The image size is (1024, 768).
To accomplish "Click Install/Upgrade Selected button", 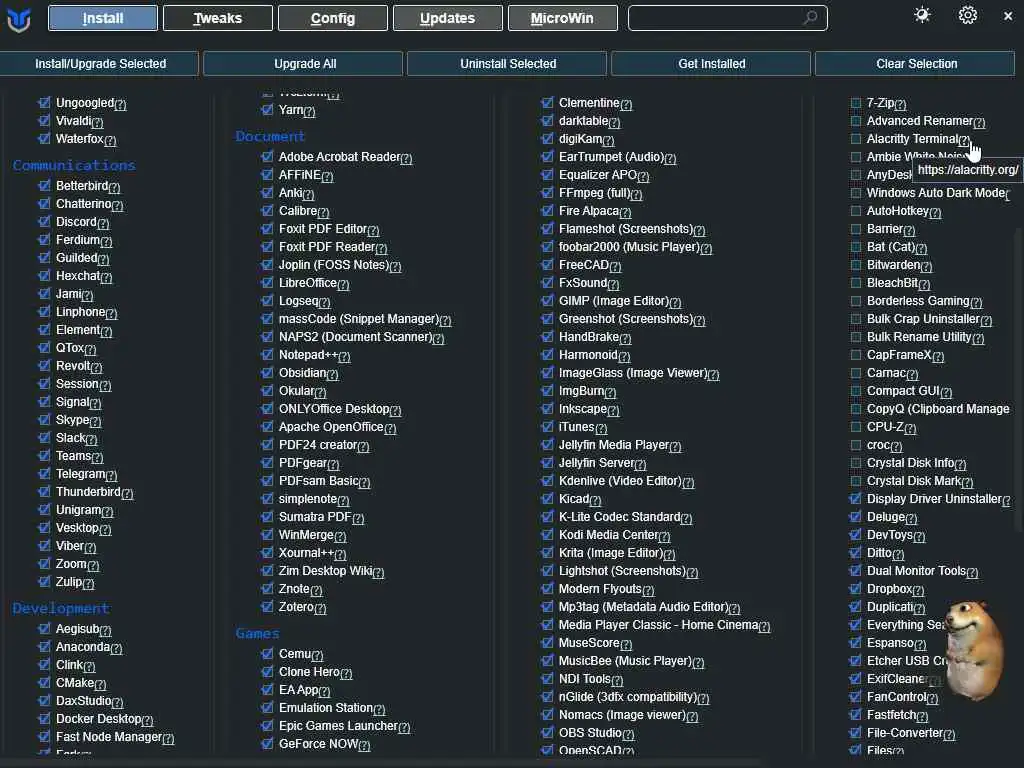I will 99,64.
